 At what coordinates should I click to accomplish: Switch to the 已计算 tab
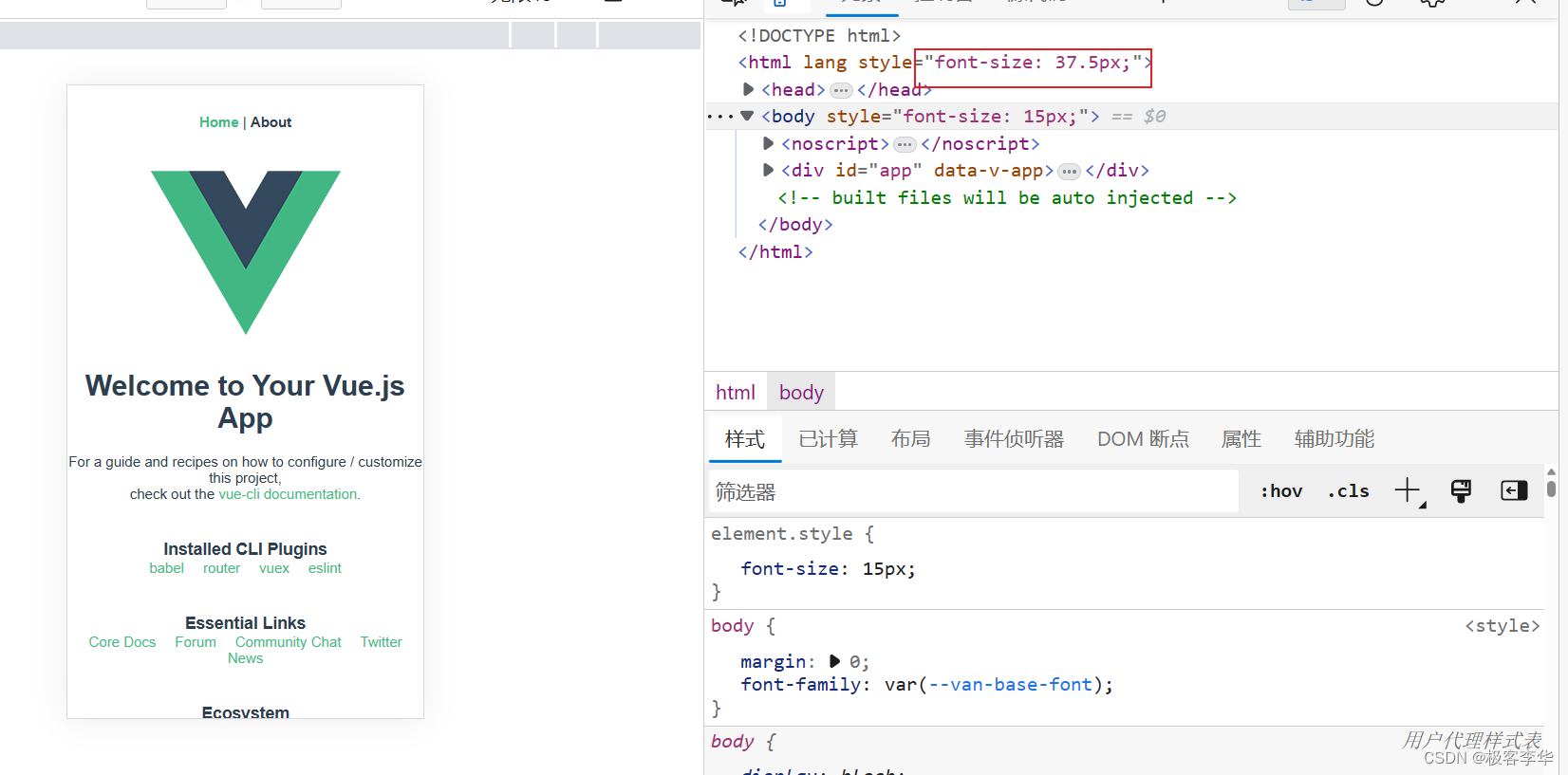coord(828,438)
